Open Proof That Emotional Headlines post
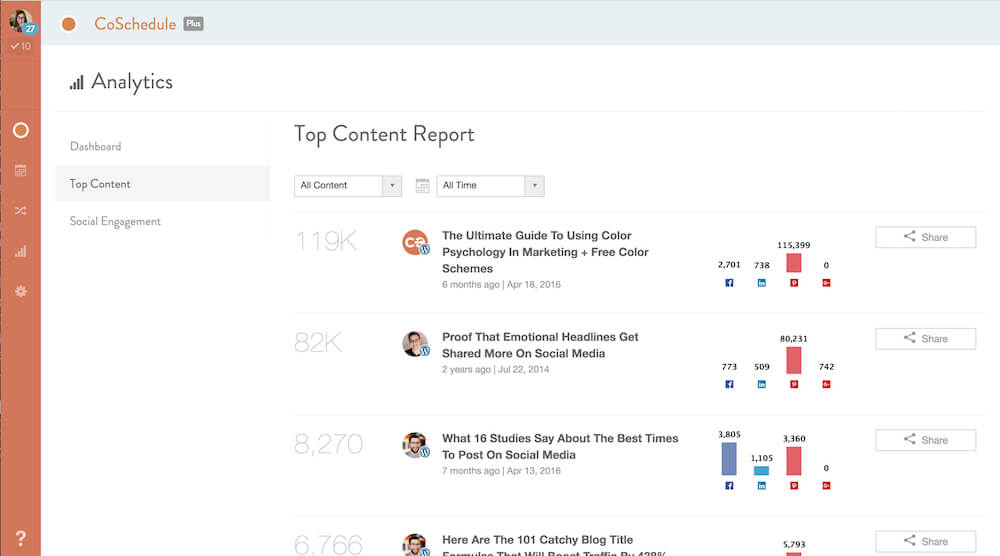This screenshot has width=1000, height=556. (540, 345)
